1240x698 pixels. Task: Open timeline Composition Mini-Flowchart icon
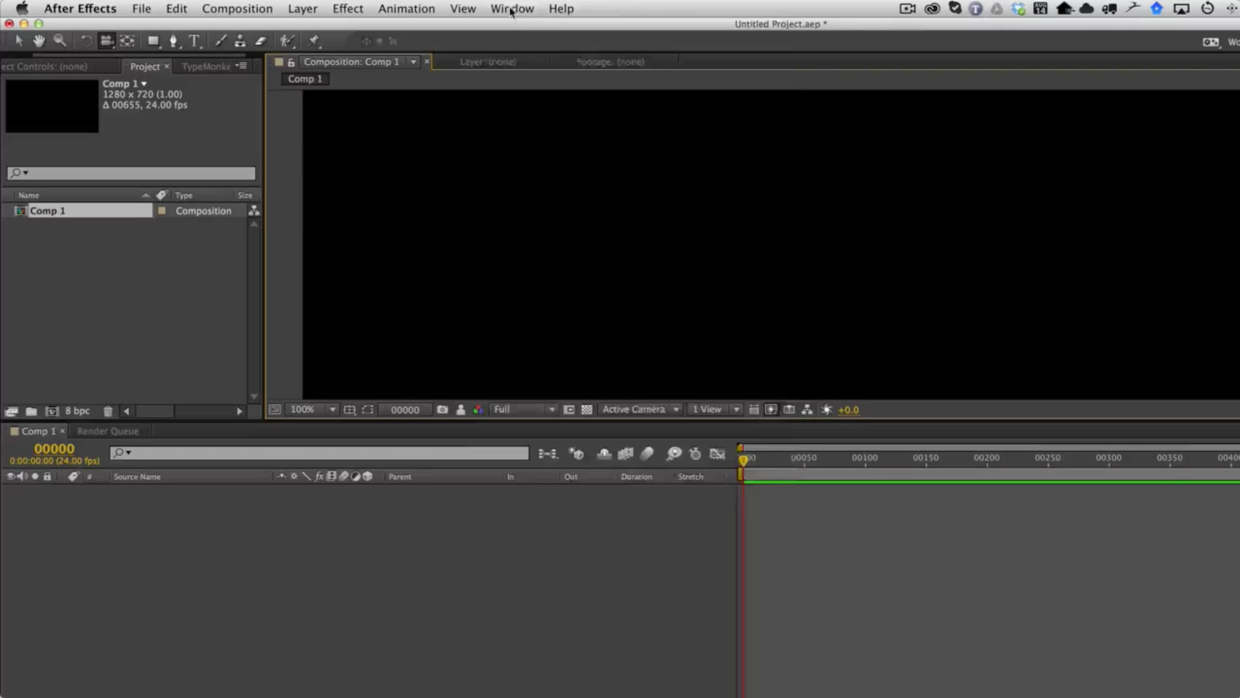[547, 454]
